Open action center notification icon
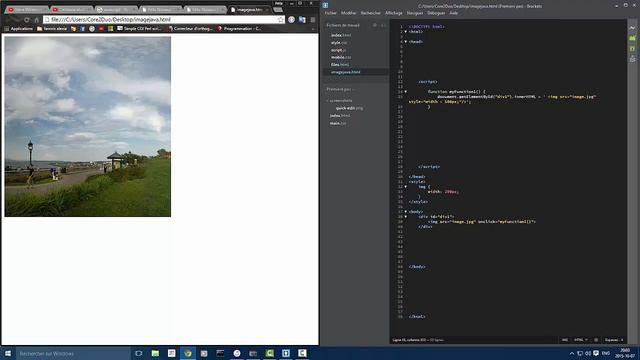Viewport: 640px width, 360px height. coord(596,353)
